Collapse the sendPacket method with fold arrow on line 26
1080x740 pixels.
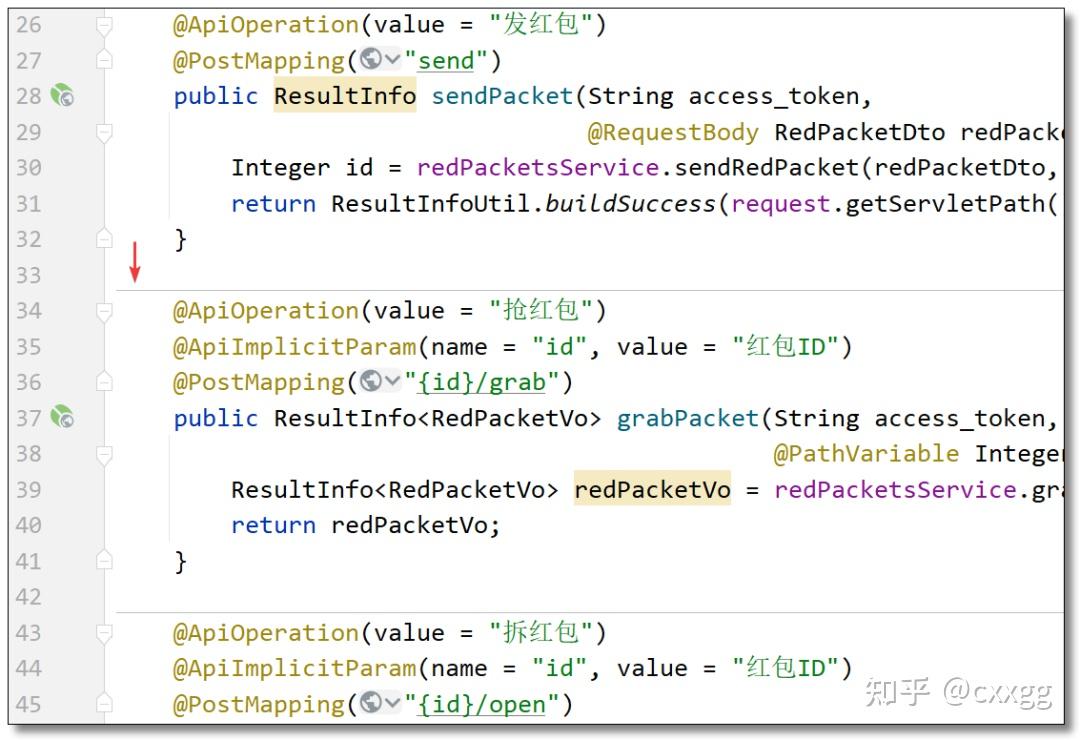click(104, 24)
